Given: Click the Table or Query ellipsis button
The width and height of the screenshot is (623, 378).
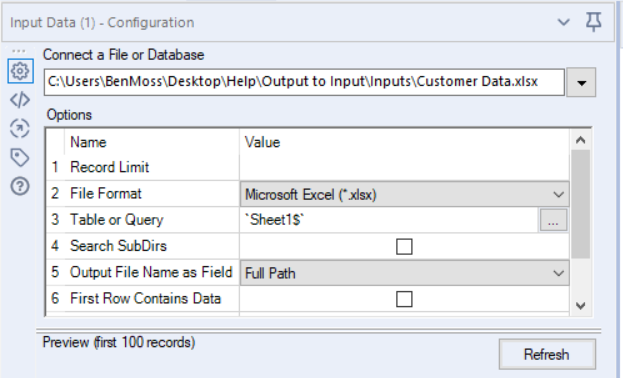Looking at the screenshot, I should [x=553, y=220].
